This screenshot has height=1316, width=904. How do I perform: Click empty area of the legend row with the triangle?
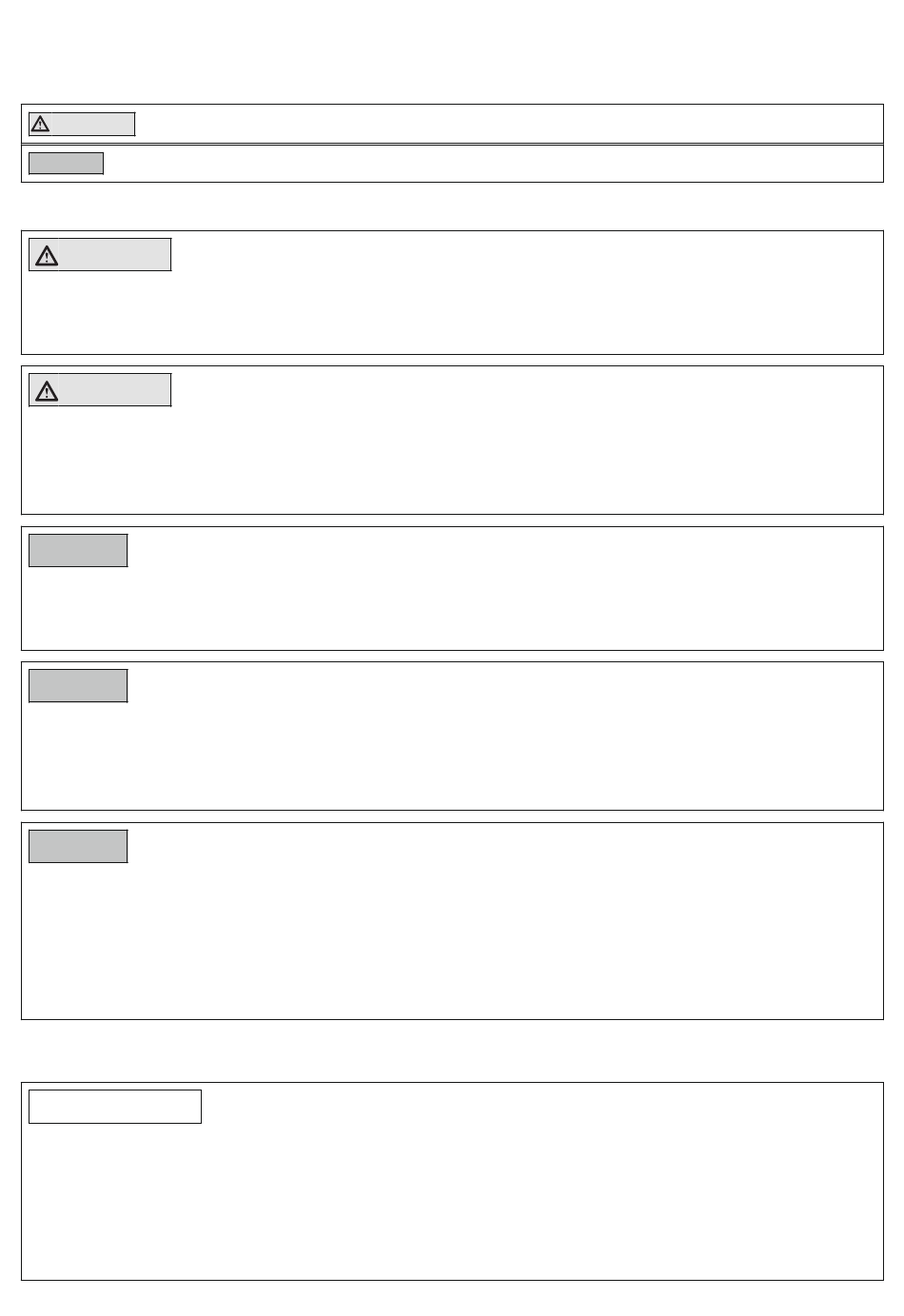pos(509,124)
